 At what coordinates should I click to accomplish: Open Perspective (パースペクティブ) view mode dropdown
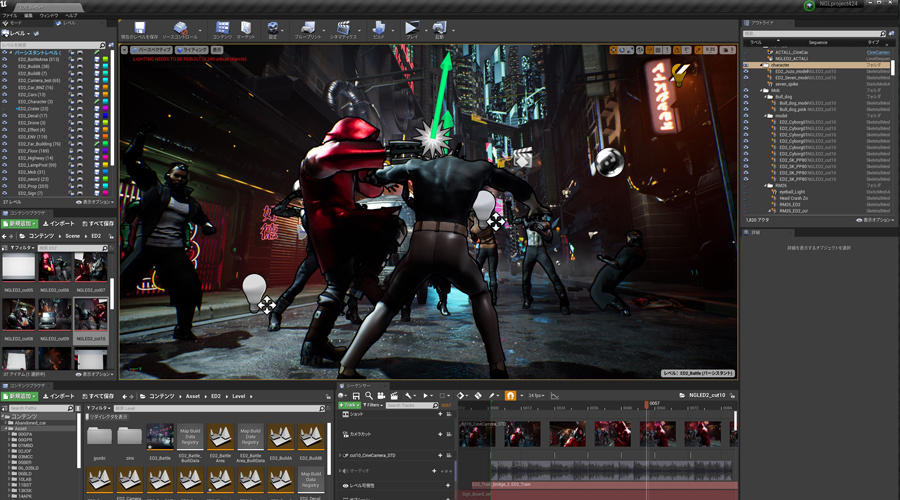pos(152,50)
